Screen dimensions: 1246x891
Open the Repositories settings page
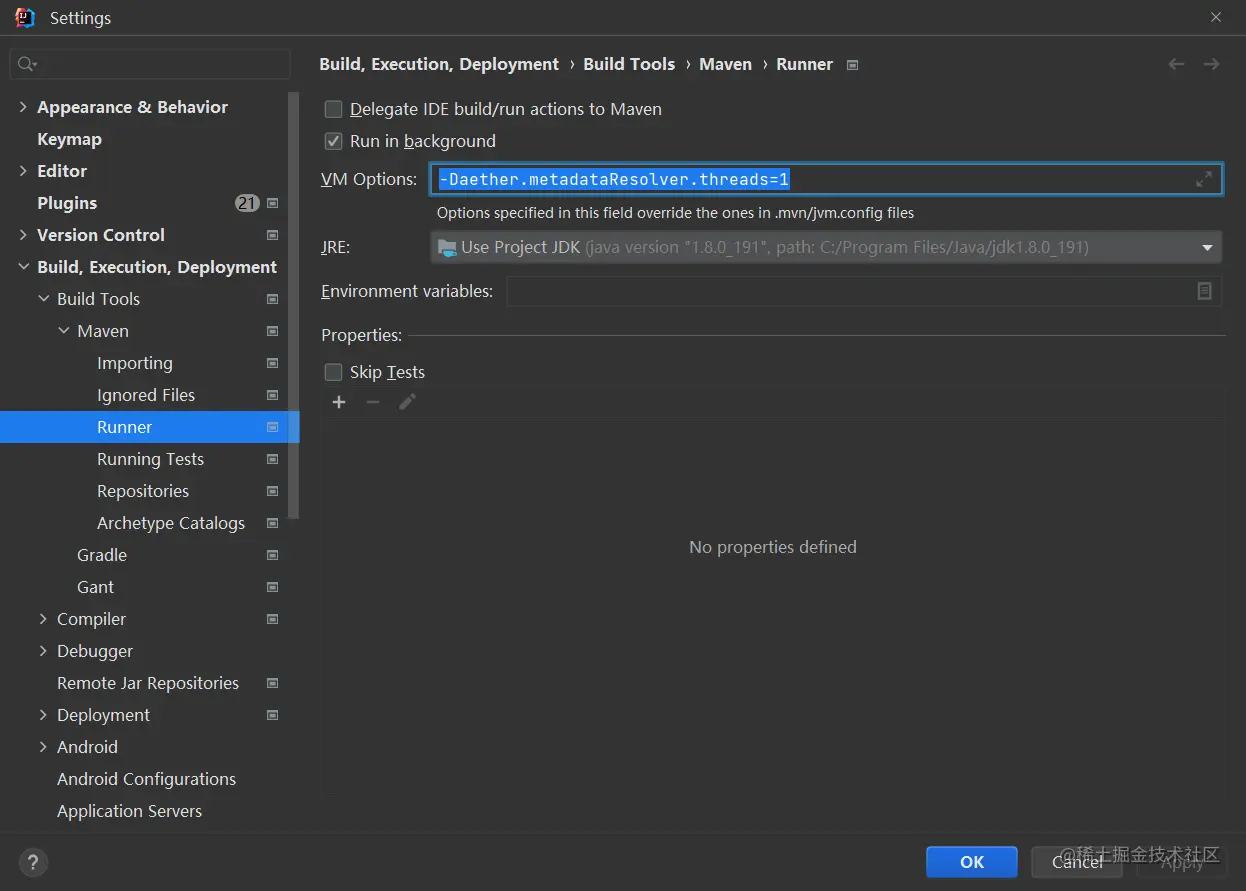[143, 491]
